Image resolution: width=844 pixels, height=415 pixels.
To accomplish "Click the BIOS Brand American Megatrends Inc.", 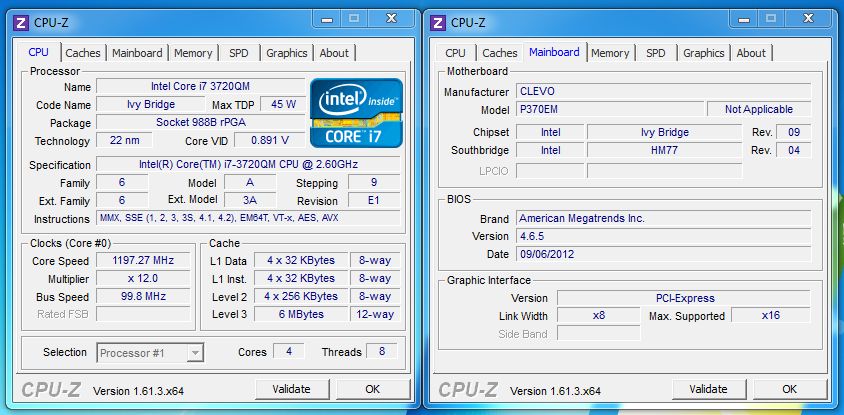I will [663, 218].
